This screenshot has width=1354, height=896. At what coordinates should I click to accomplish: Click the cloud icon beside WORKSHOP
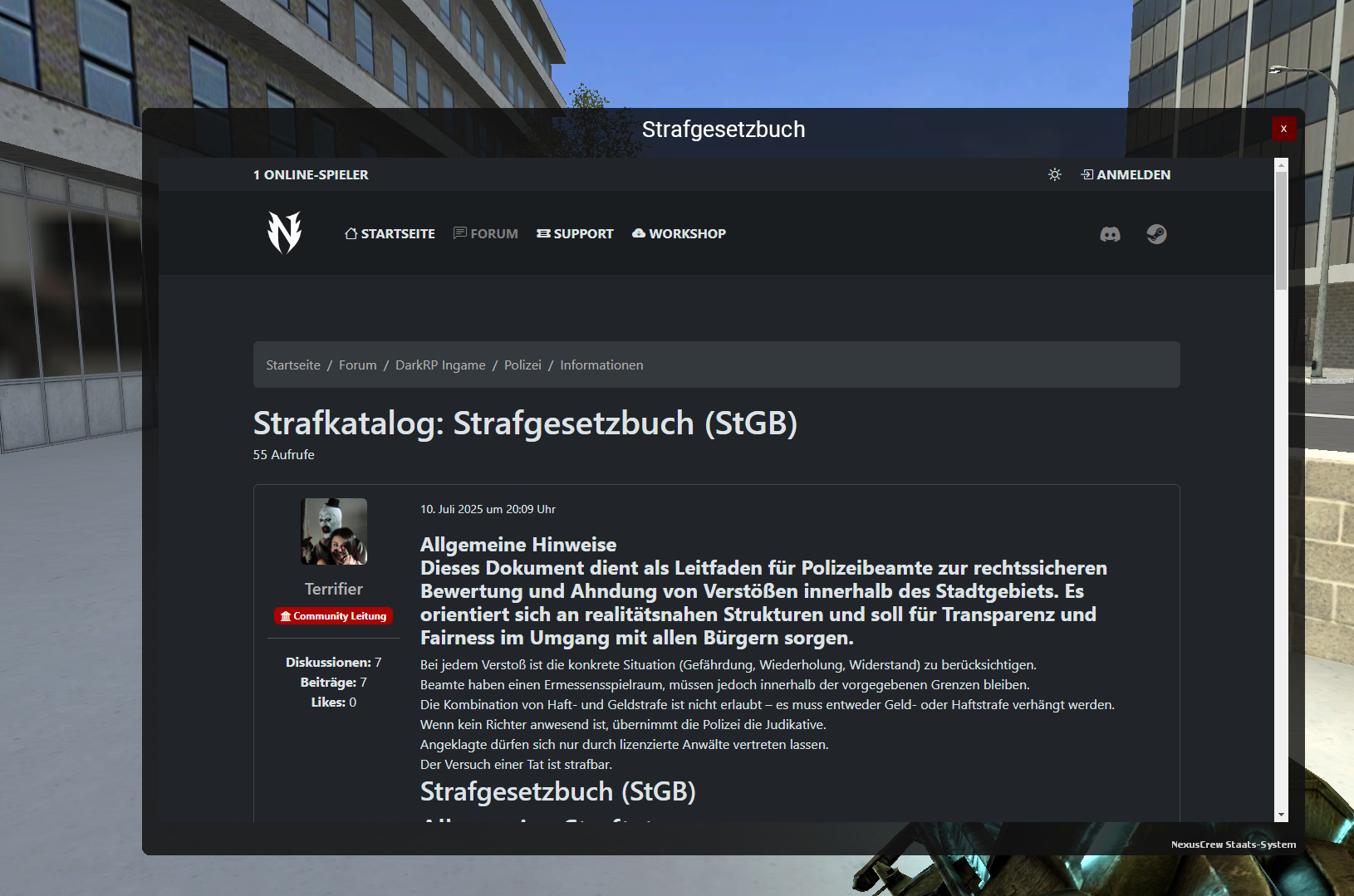(637, 233)
